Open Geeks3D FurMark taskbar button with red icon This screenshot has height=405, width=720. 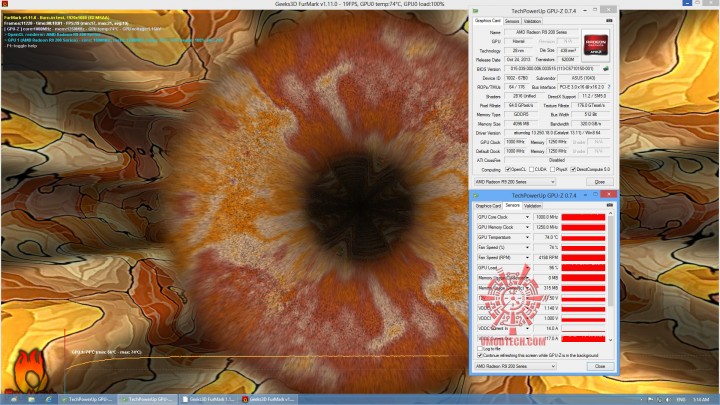pos(268,399)
